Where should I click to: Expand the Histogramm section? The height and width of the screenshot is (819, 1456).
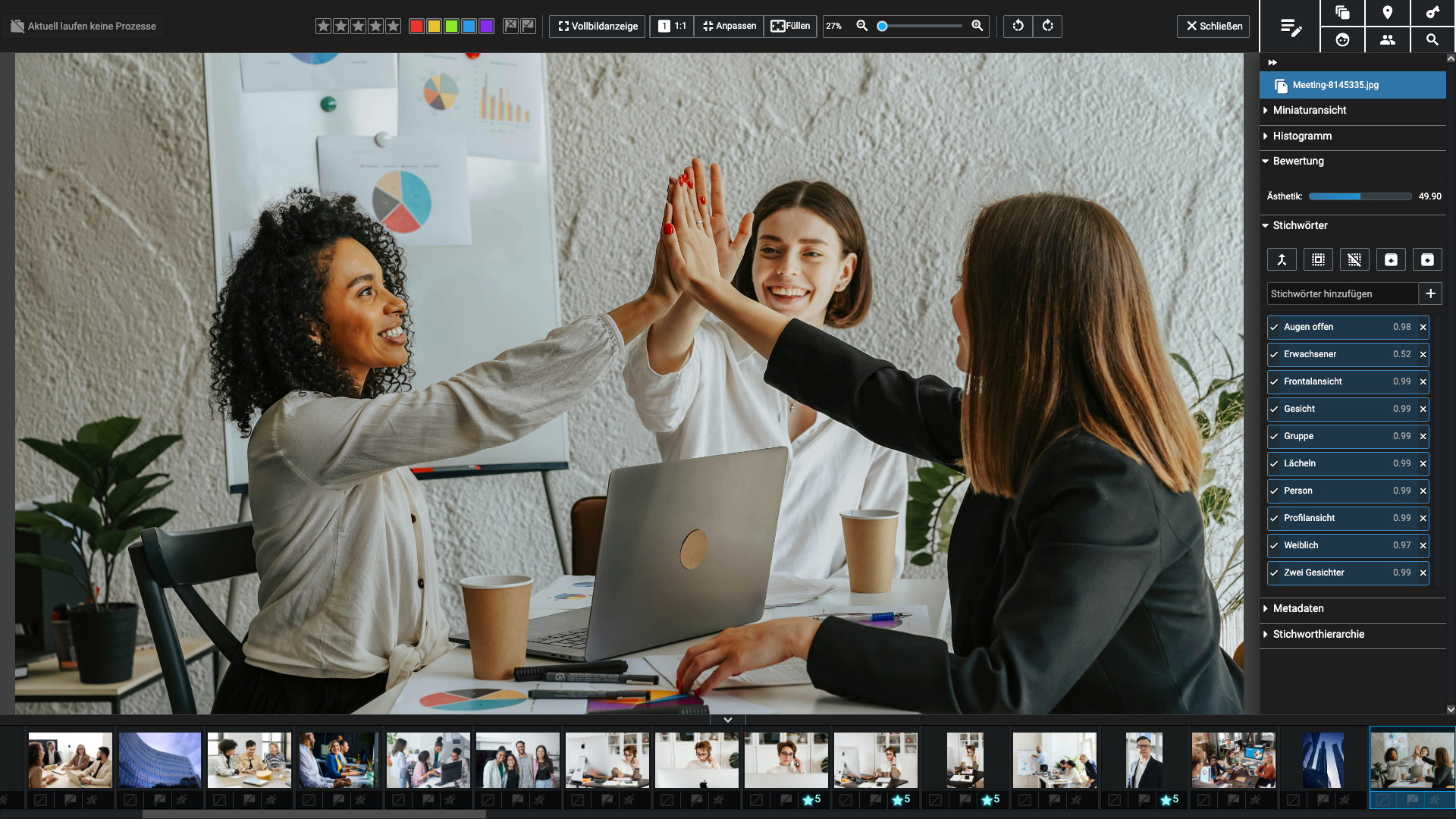1301,136
